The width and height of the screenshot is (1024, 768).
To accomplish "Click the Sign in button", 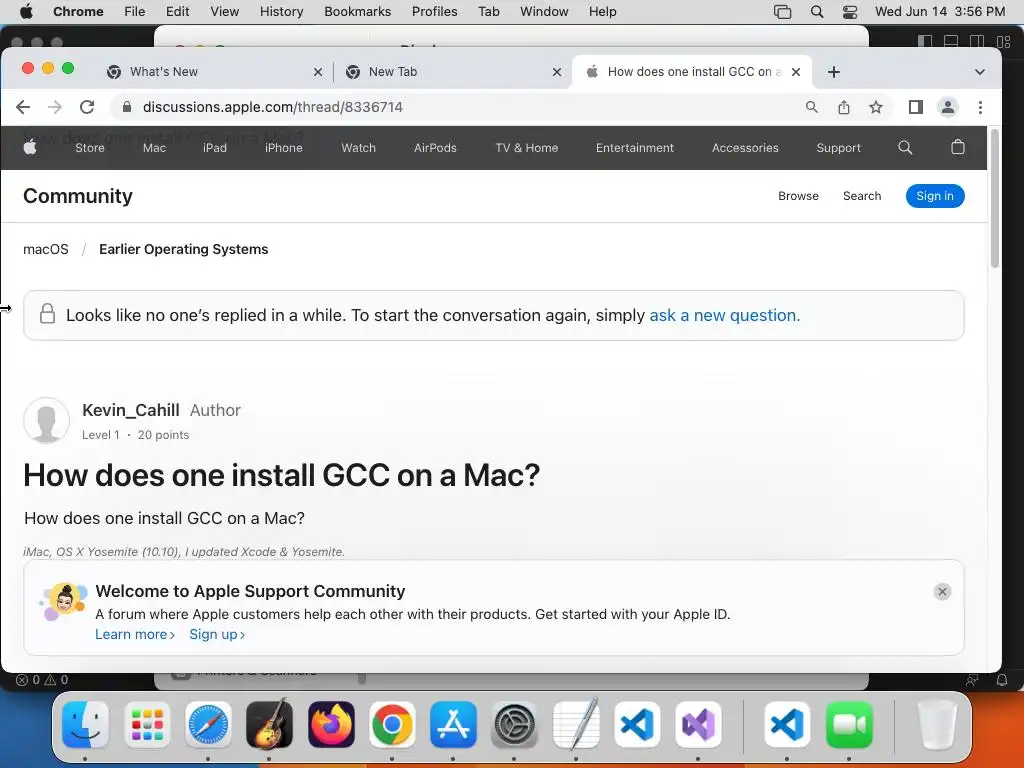I will [x=935, y=196].
